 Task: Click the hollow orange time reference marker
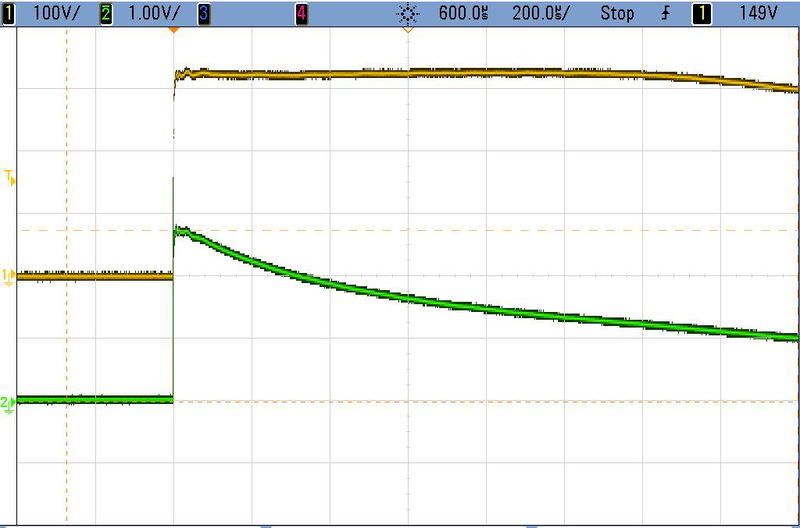pyautogui.click(x=407, y=31)
